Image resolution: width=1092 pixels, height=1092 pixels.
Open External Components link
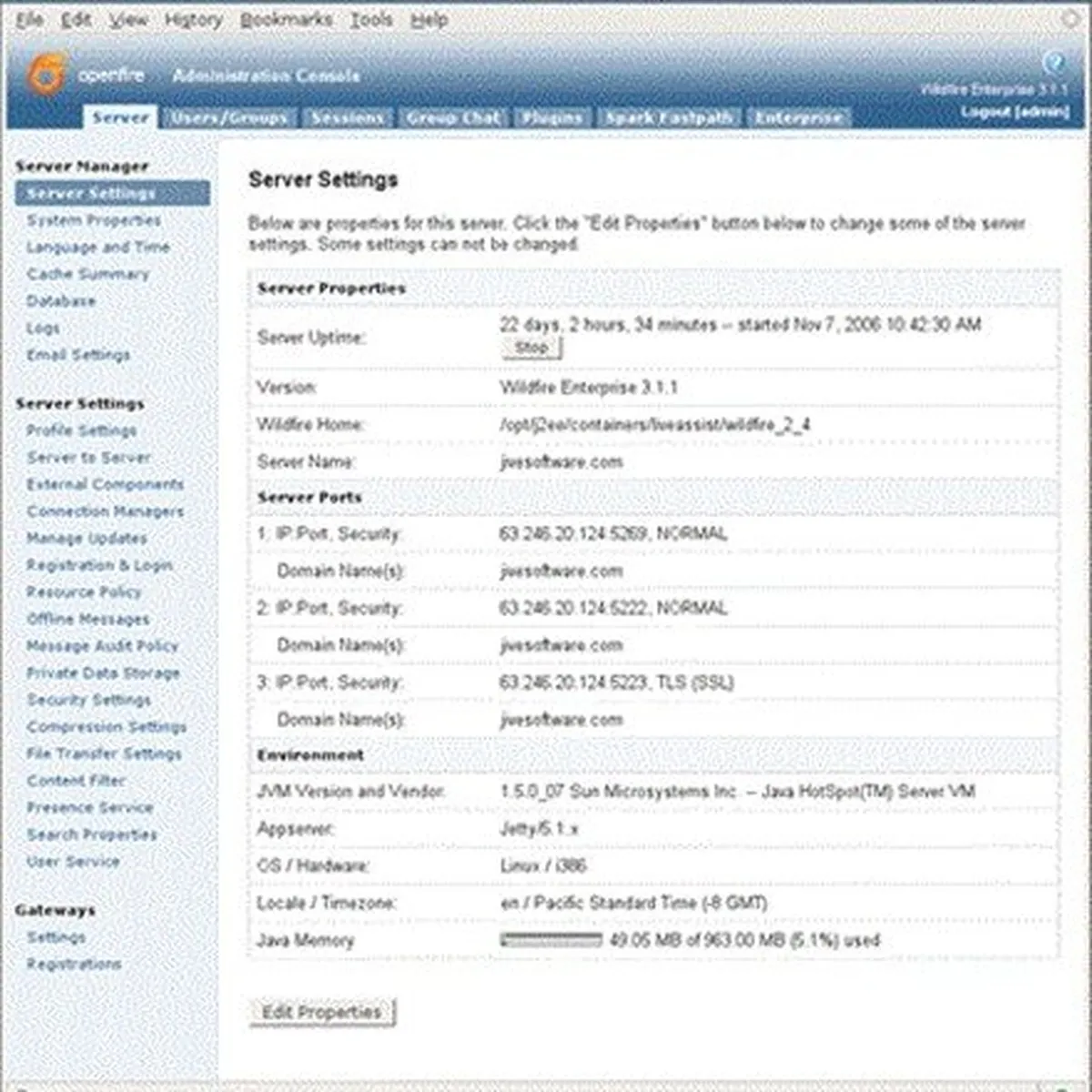coord(106,484)
